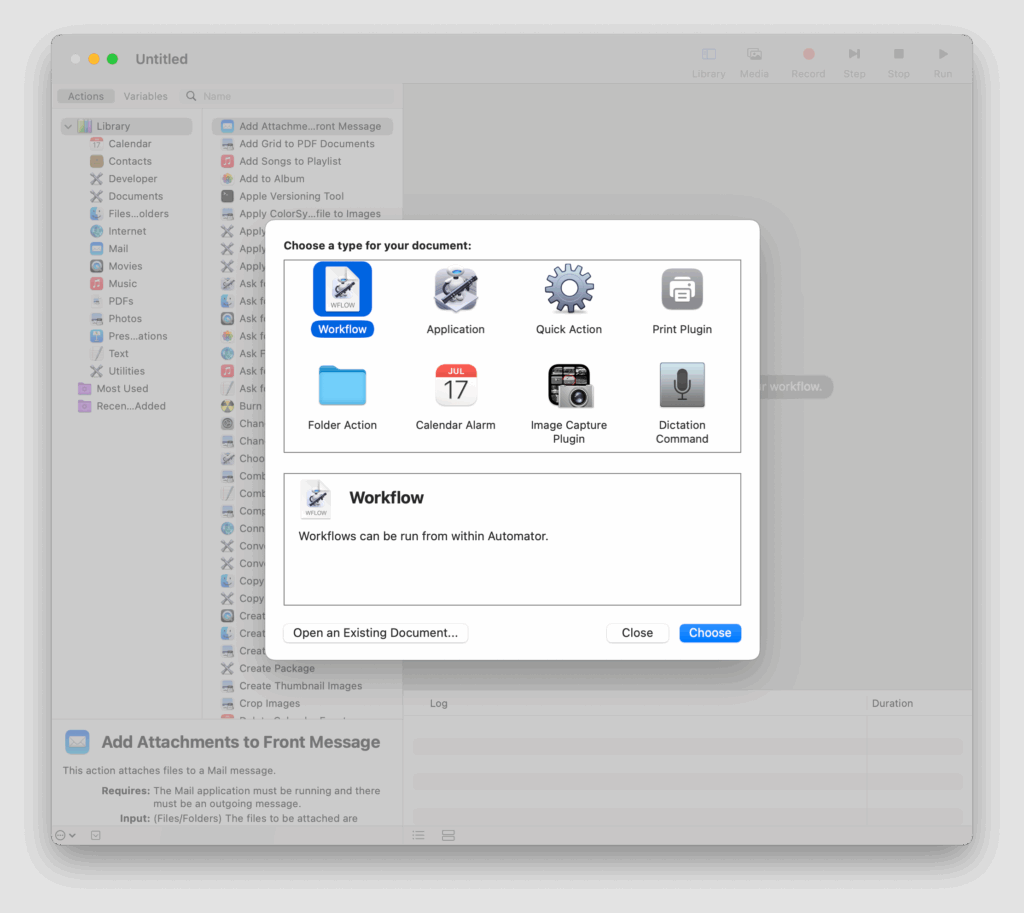Select Utilities category in Library
The width and height of the screenshot is (1024, 913).
(126, 371)
